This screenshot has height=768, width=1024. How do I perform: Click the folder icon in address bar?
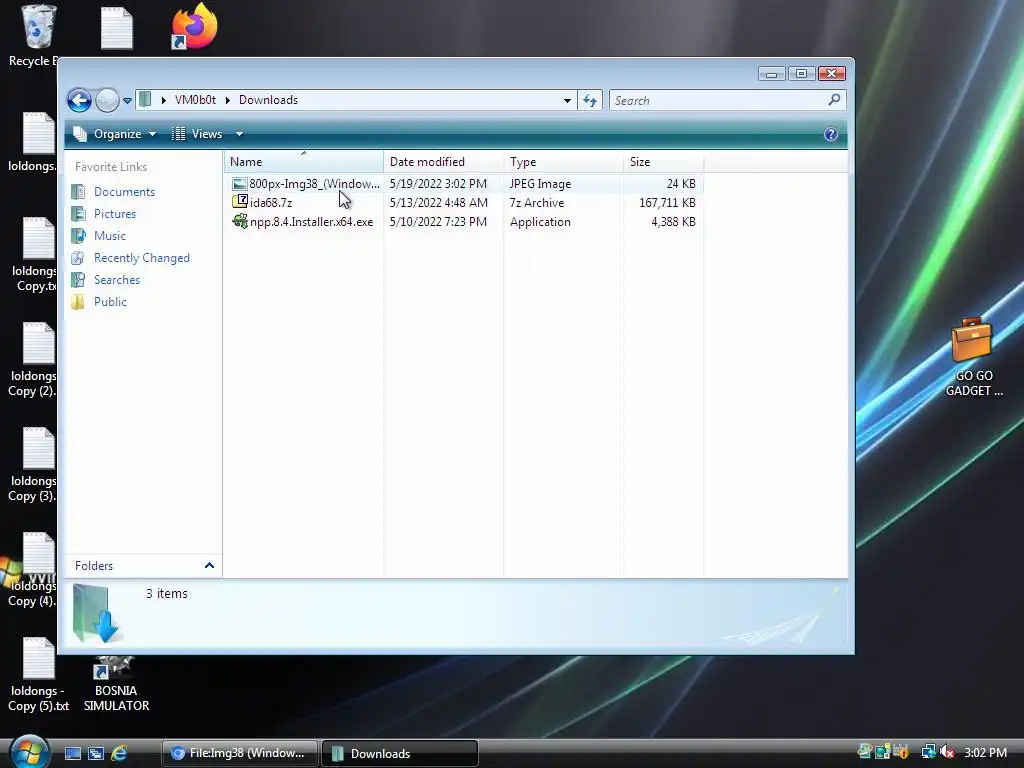click(146, 99)
